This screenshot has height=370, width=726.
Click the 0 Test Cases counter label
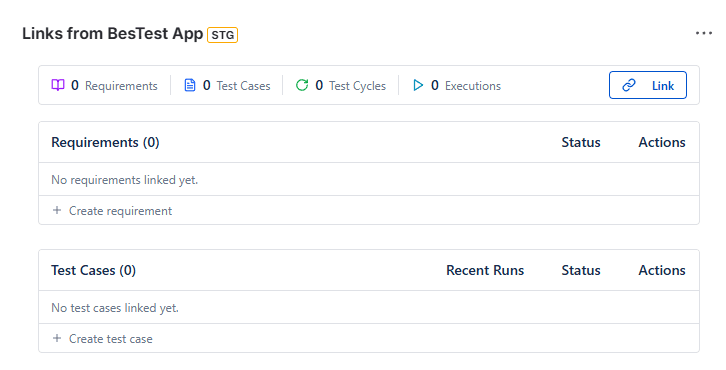coord(237,86)
